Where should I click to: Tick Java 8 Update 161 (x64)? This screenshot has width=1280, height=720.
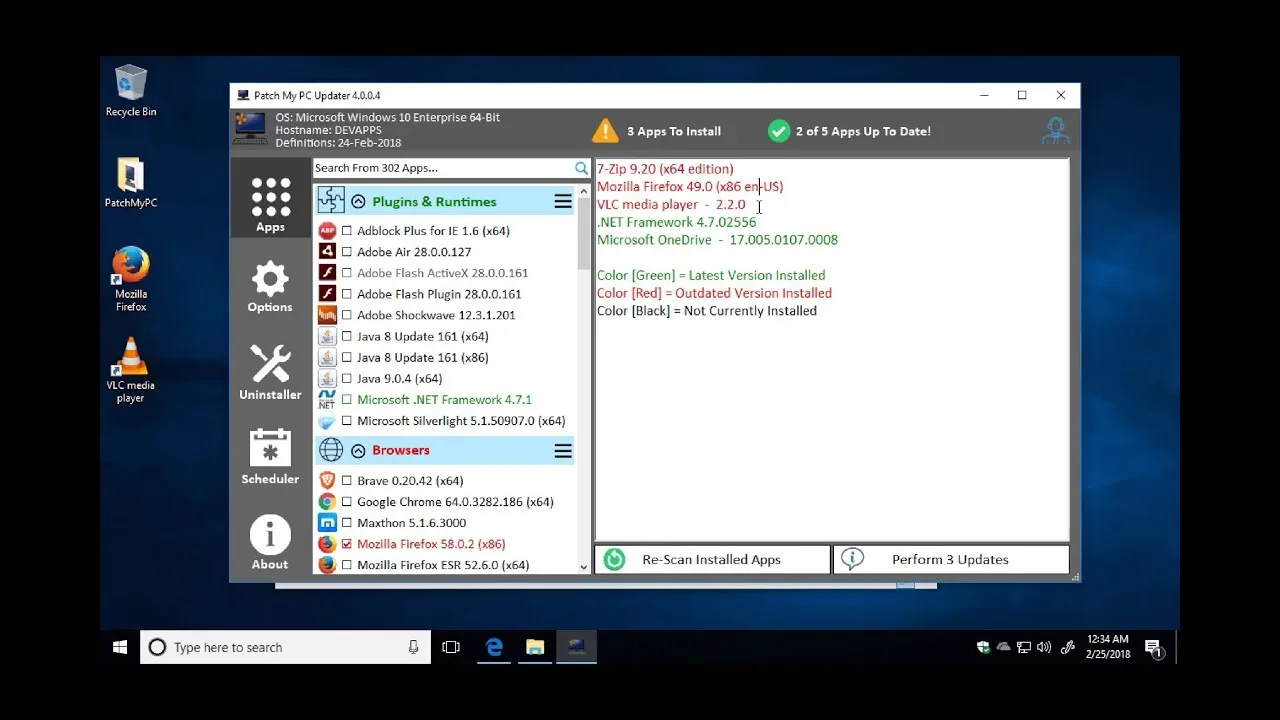347,336
